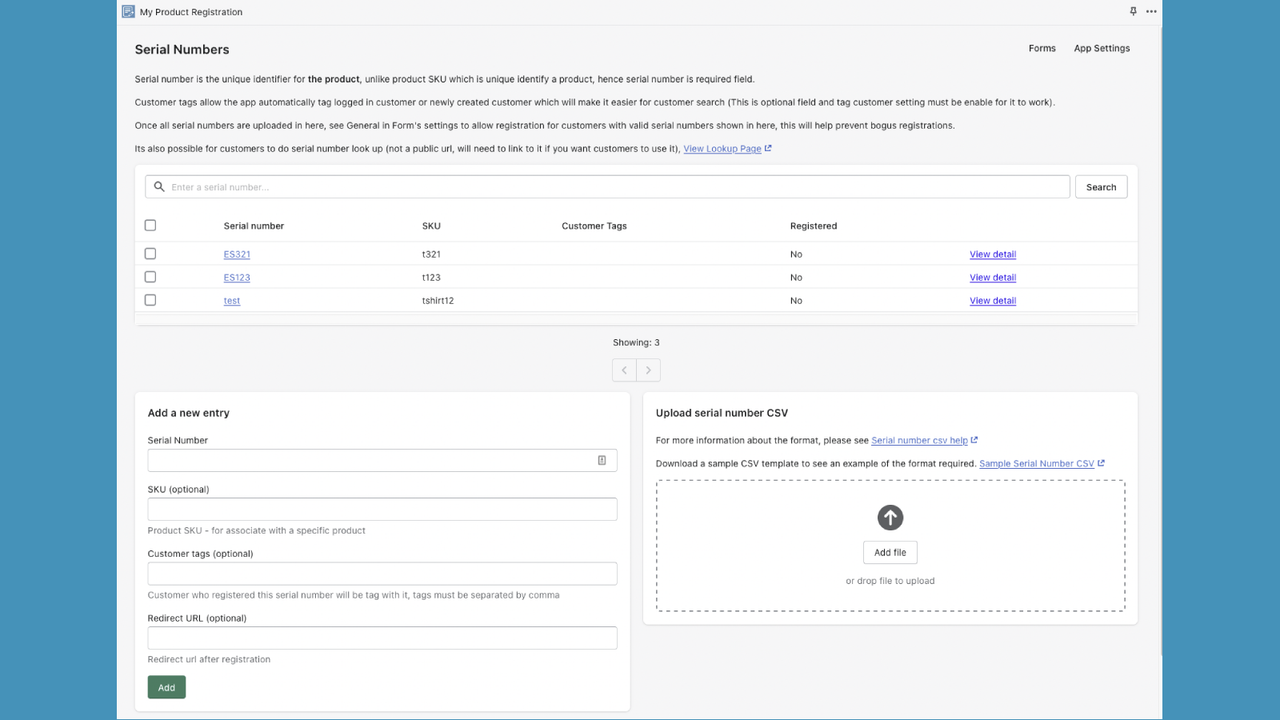Screen dimensions: 1280x720
Task: Check the box for the test row
Action: coord(150,300)
